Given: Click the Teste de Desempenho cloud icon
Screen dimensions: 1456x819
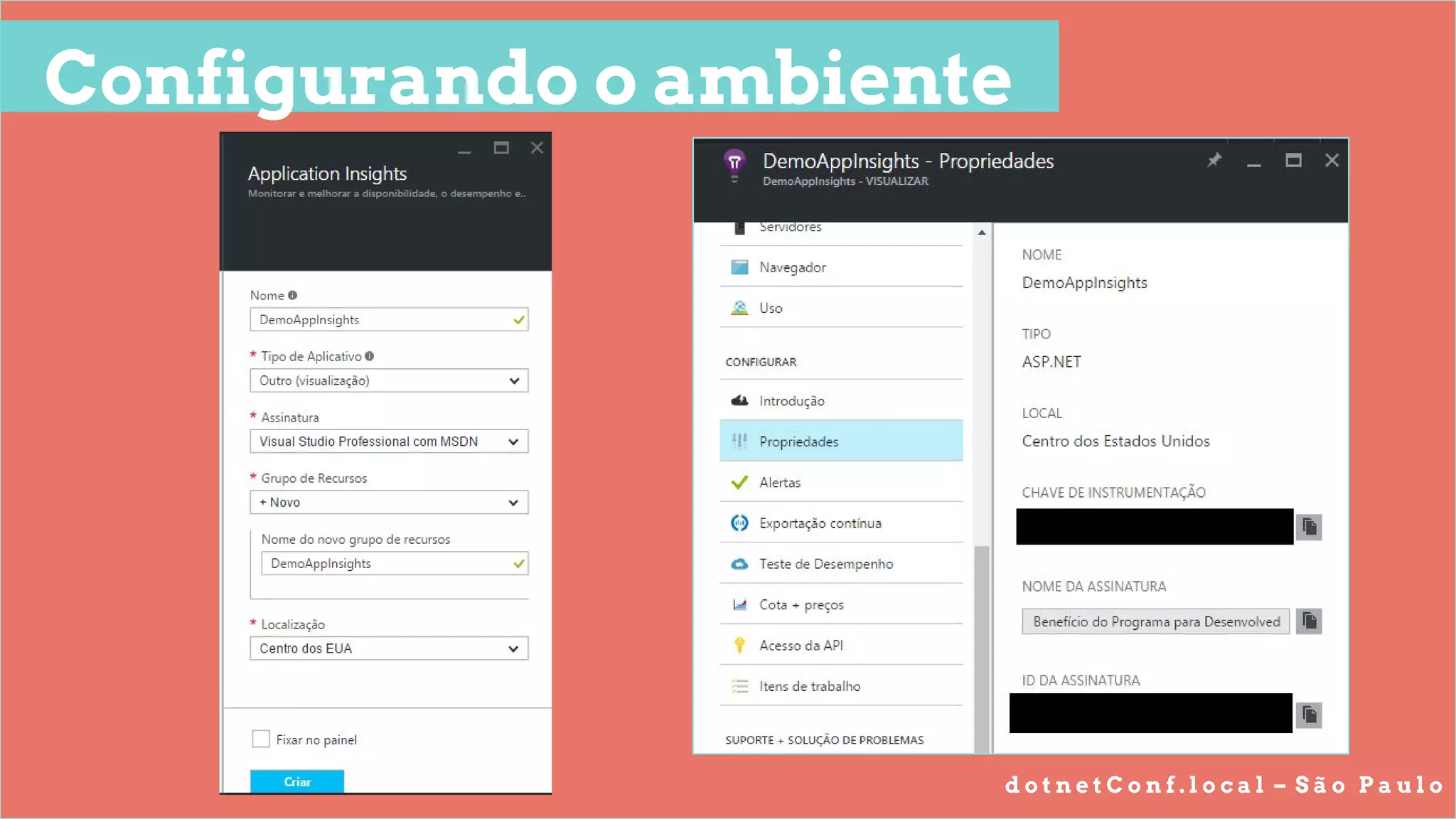Looking at the screenshot, I should point(739,564).
